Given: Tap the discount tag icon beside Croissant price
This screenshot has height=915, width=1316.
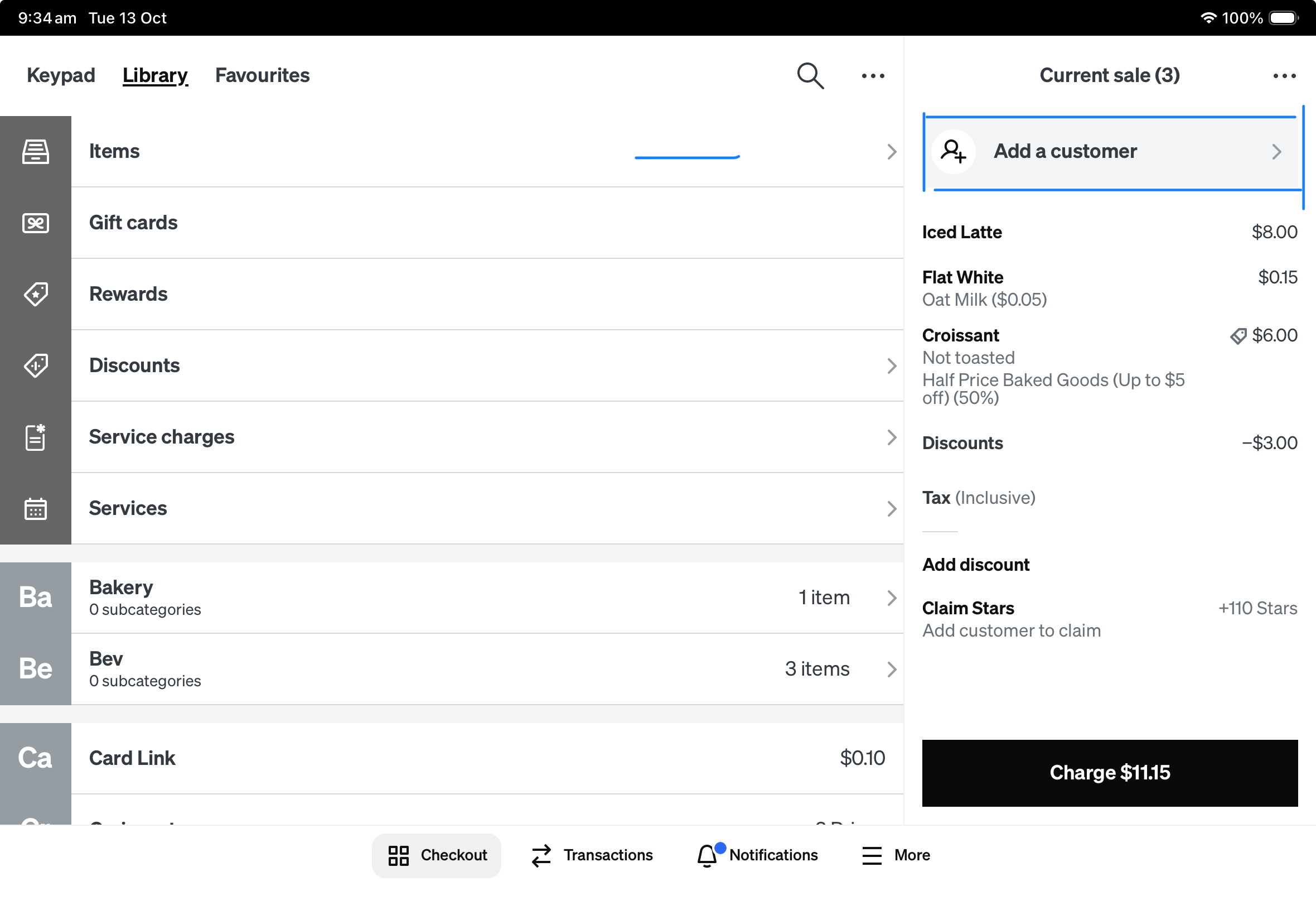Looking at the screenshot, I should [1238, 336].
